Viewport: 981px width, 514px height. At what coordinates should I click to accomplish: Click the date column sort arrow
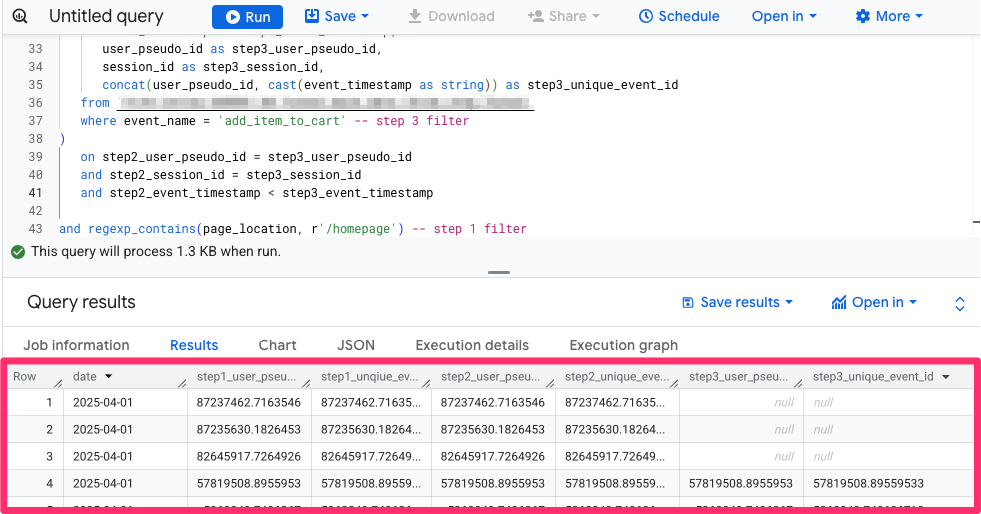[x=108, y=377]
